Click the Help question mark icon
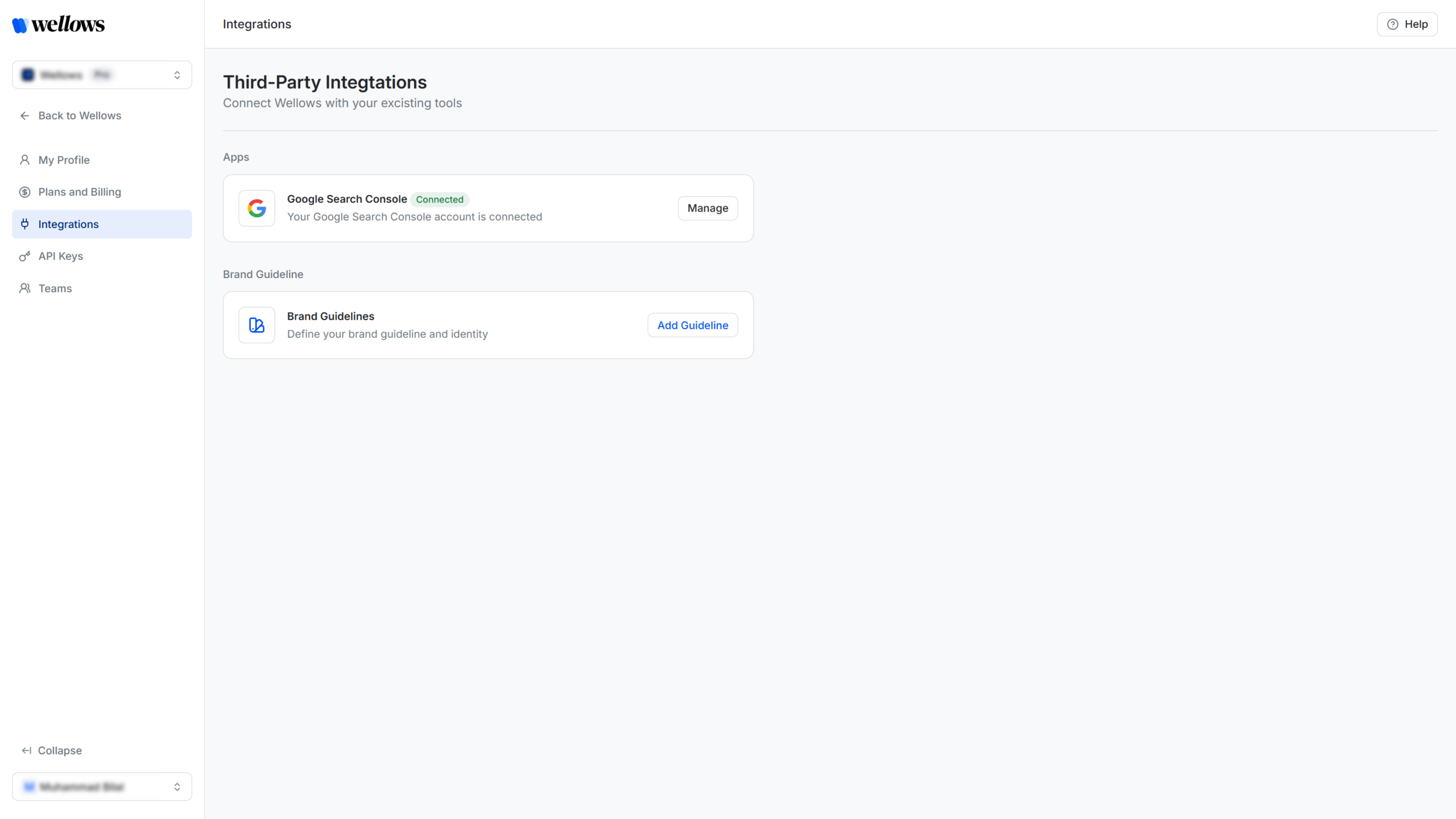 pyautogui.click(x=1393, y=24)
